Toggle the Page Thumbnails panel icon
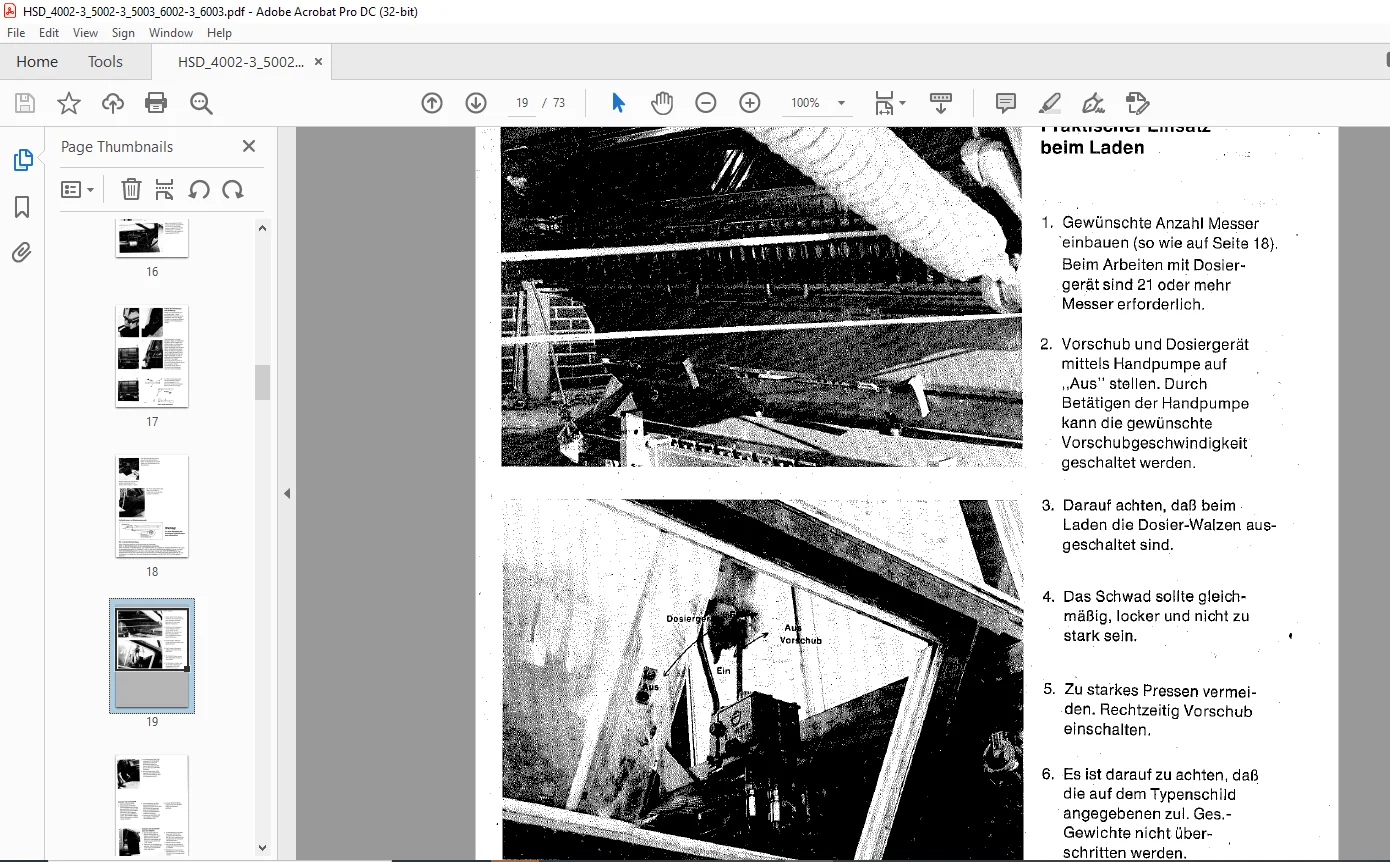This screenshot has width=1390, height=862. (x=22, y=160)
